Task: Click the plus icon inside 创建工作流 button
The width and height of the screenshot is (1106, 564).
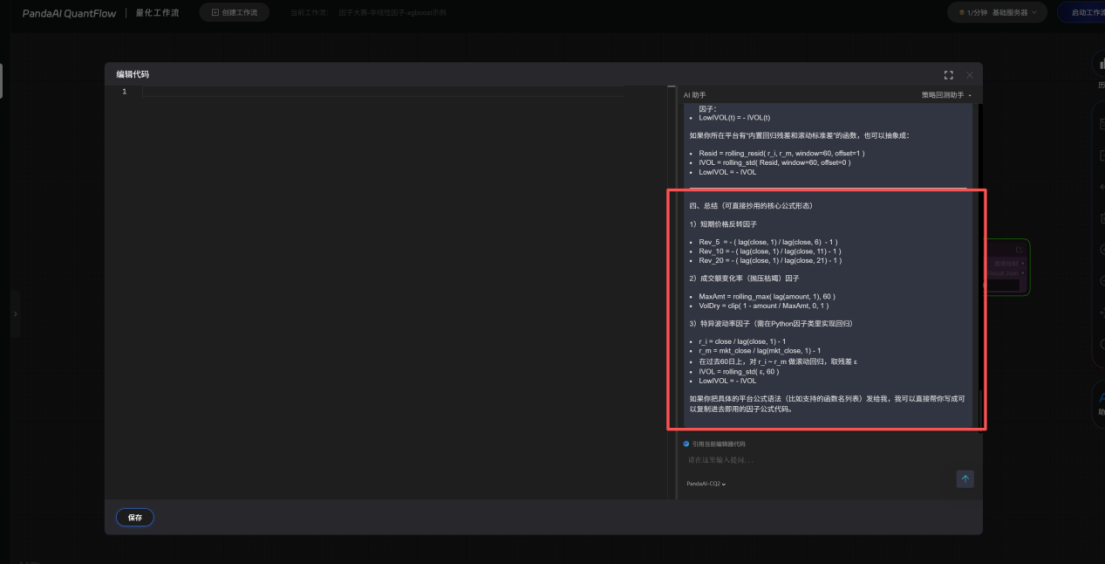Action: coord(214,13)
